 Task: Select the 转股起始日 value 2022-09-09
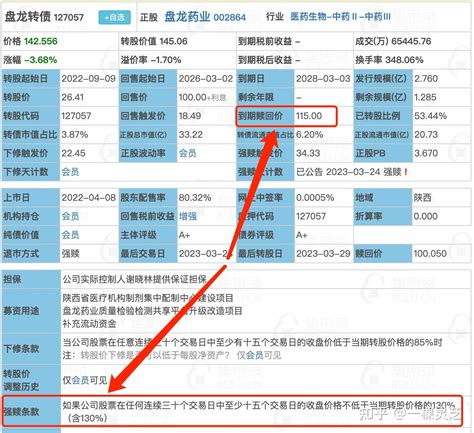[88, 79]
